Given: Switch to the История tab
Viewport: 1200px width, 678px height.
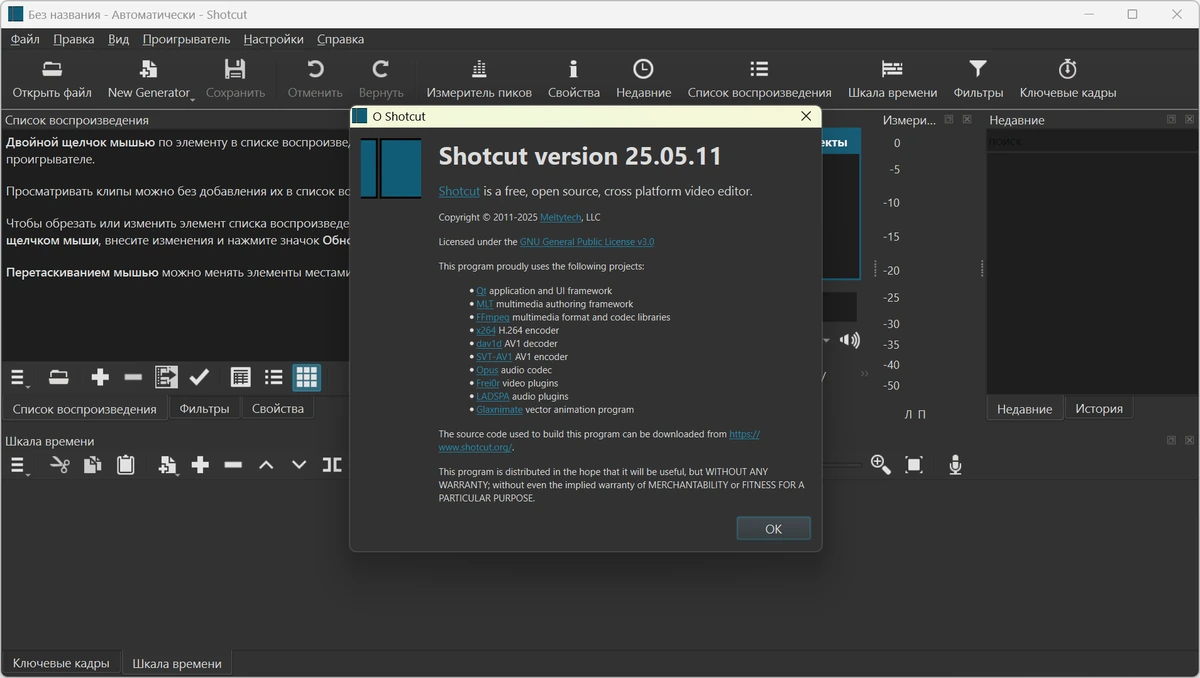Looking at the screenshot, I should [1099, 408].
